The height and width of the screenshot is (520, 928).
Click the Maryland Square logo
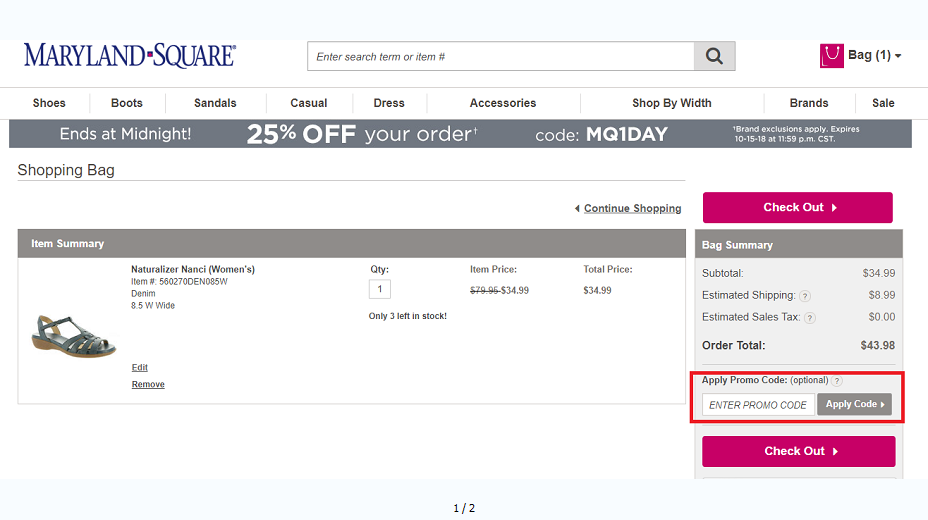tap(130, 56)
